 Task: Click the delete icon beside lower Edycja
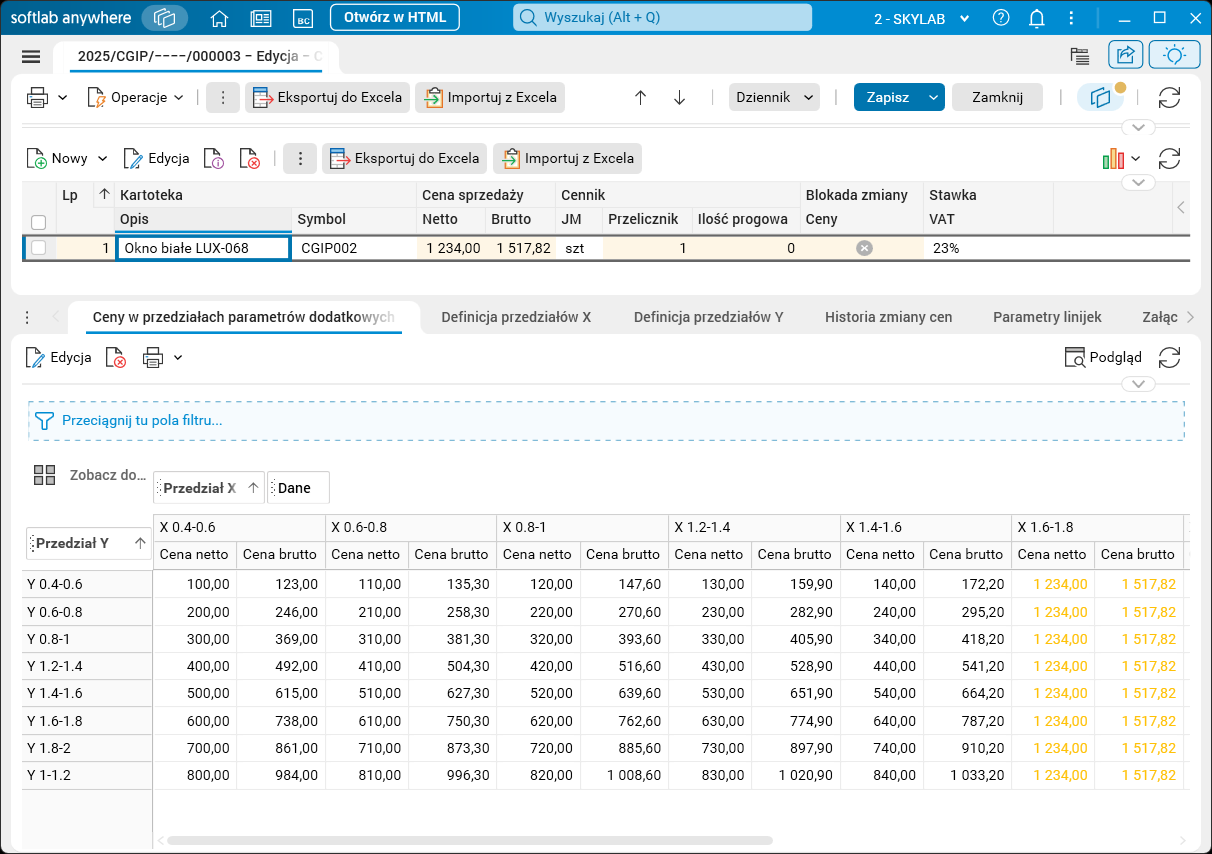(x=117, y=358)
